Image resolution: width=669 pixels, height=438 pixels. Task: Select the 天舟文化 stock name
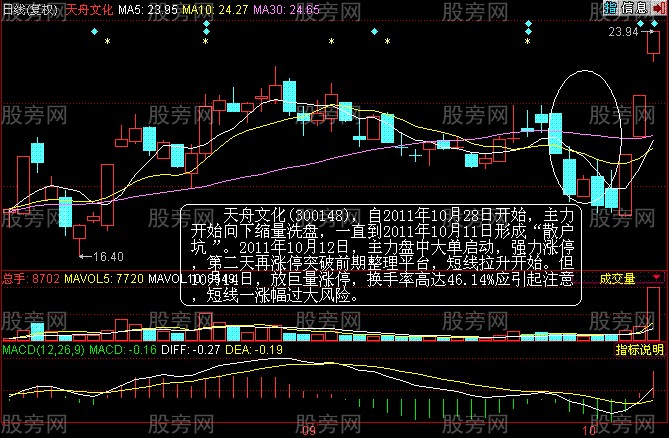pos(89,9)
